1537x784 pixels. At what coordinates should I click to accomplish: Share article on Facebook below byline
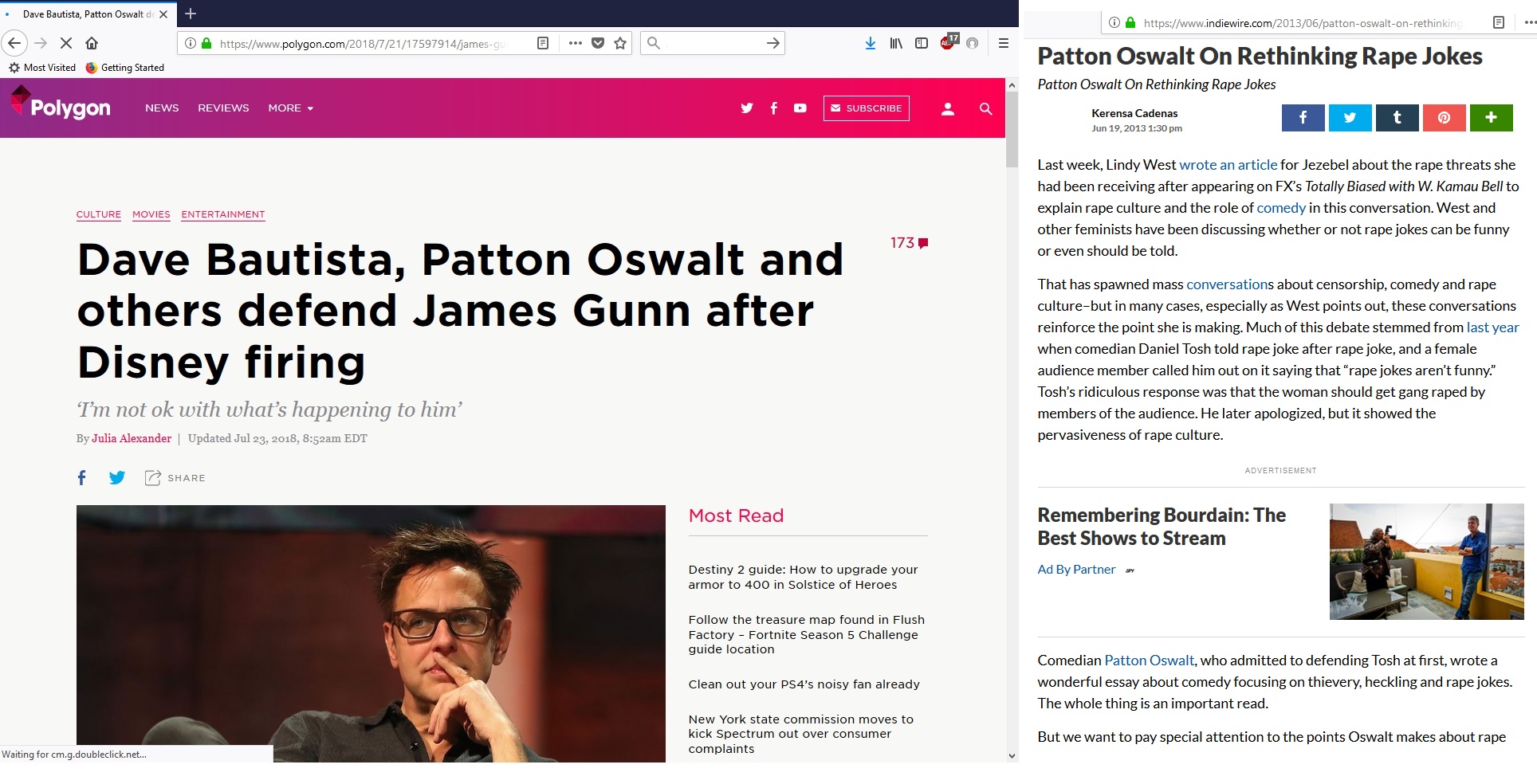click(81, 477)
